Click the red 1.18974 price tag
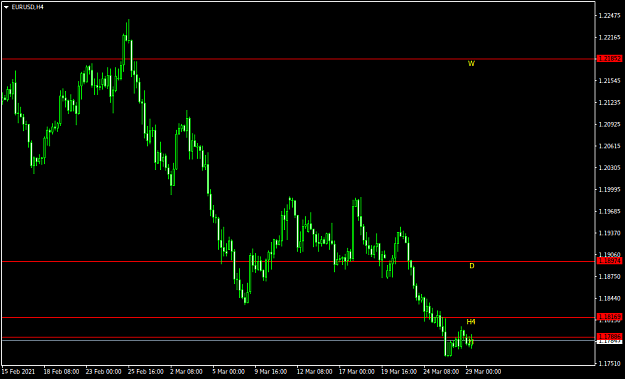625x379 pixels. tap(609, 261)
